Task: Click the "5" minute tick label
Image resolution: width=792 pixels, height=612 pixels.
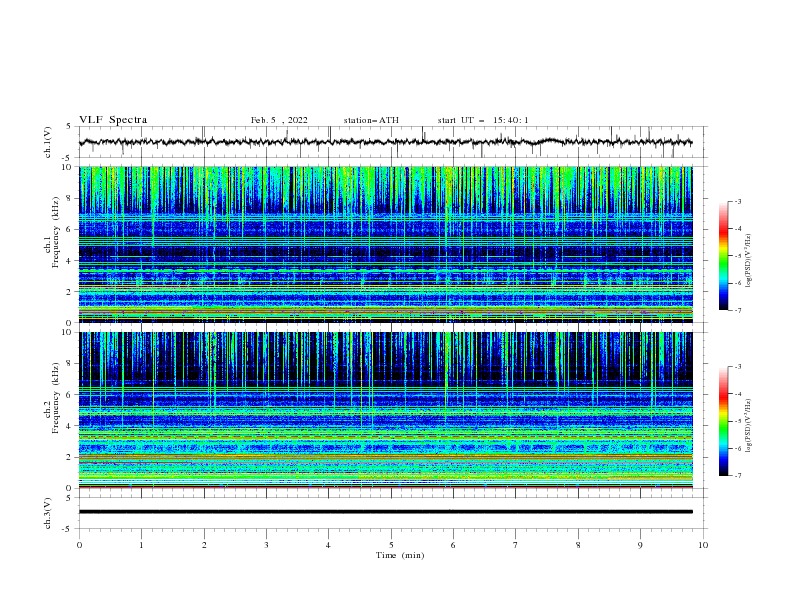Action: (x=391, y=545)
